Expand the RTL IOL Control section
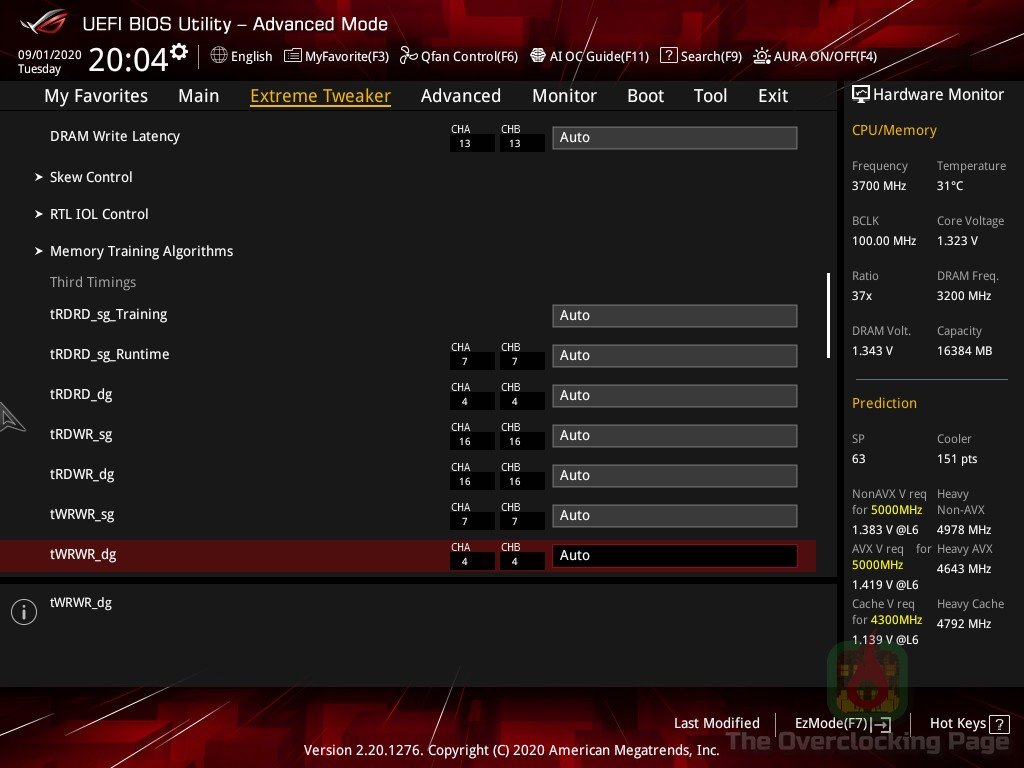This screenshot has height=768, width=1024. (x=99, y=214)
